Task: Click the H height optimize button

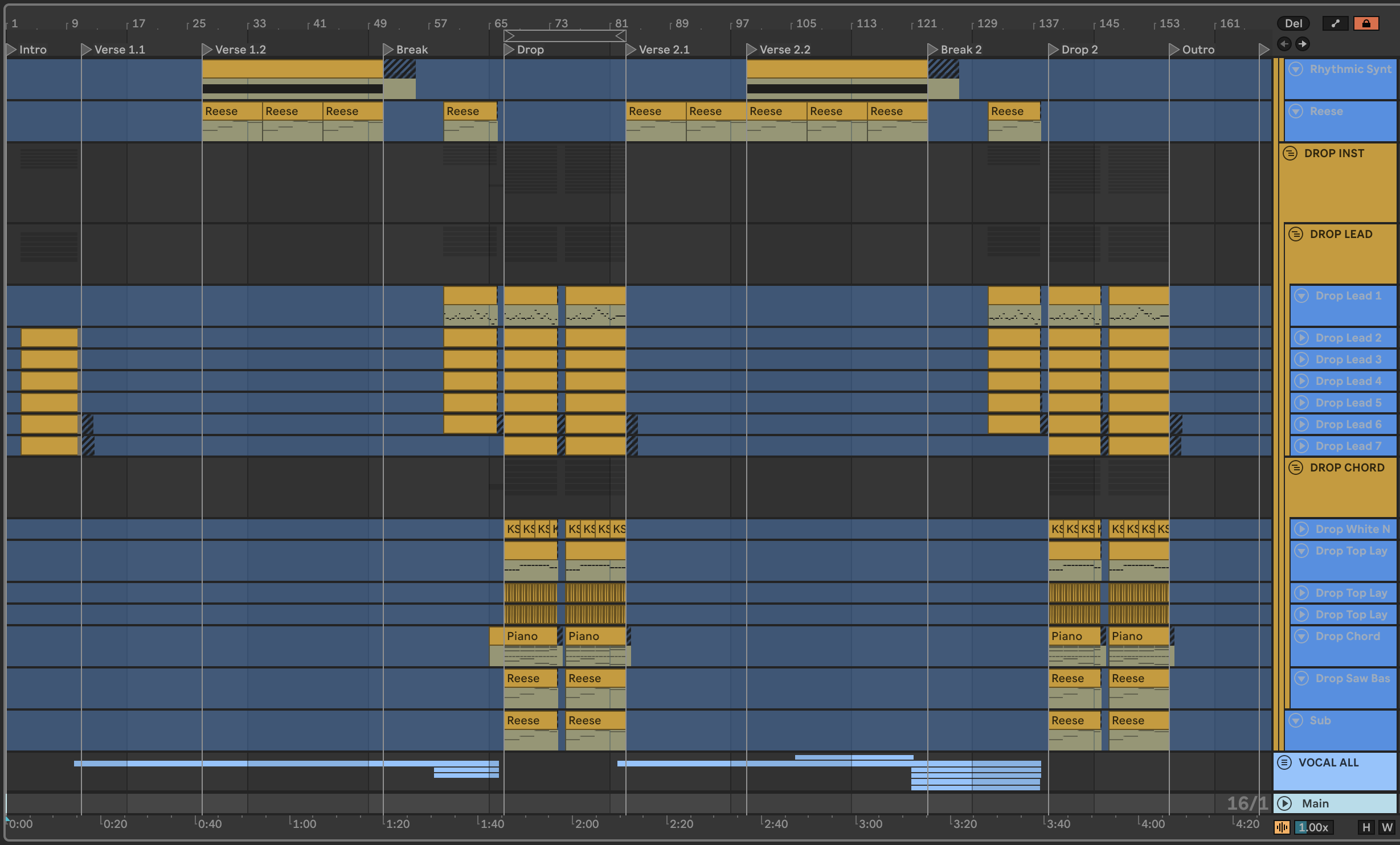Action: click(1366, 827)
